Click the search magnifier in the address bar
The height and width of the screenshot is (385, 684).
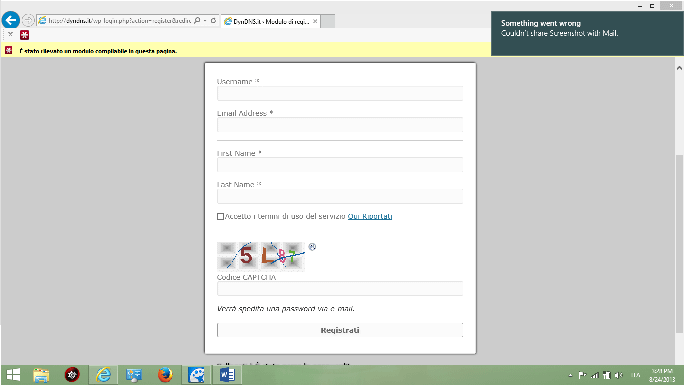click(197, 20)
